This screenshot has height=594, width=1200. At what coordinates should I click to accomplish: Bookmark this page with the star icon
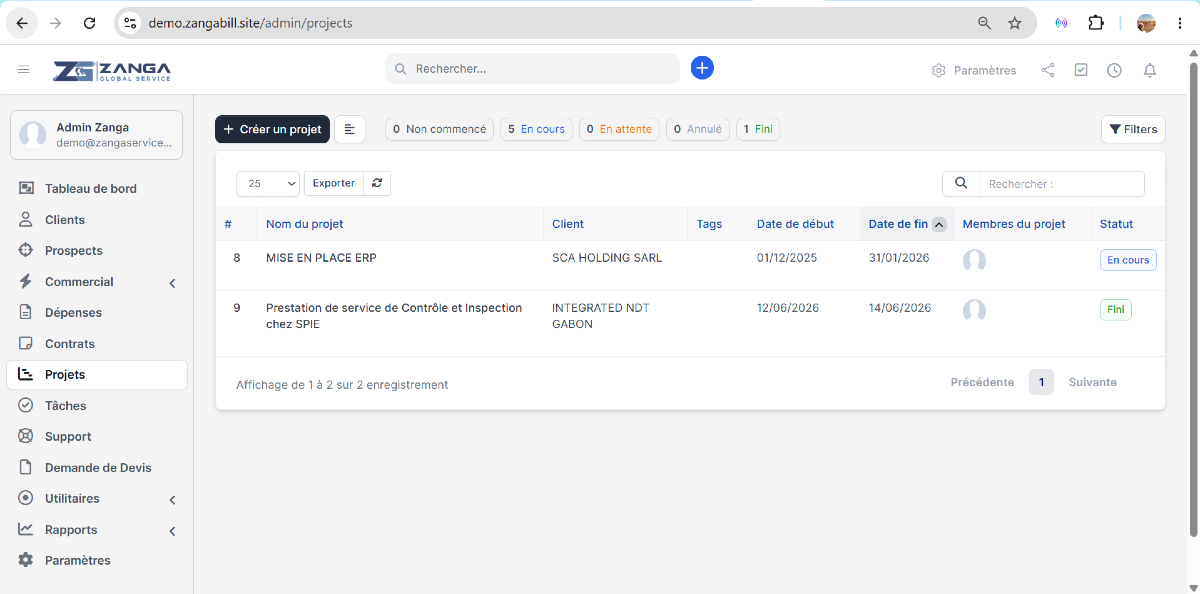click(1015, 22)
